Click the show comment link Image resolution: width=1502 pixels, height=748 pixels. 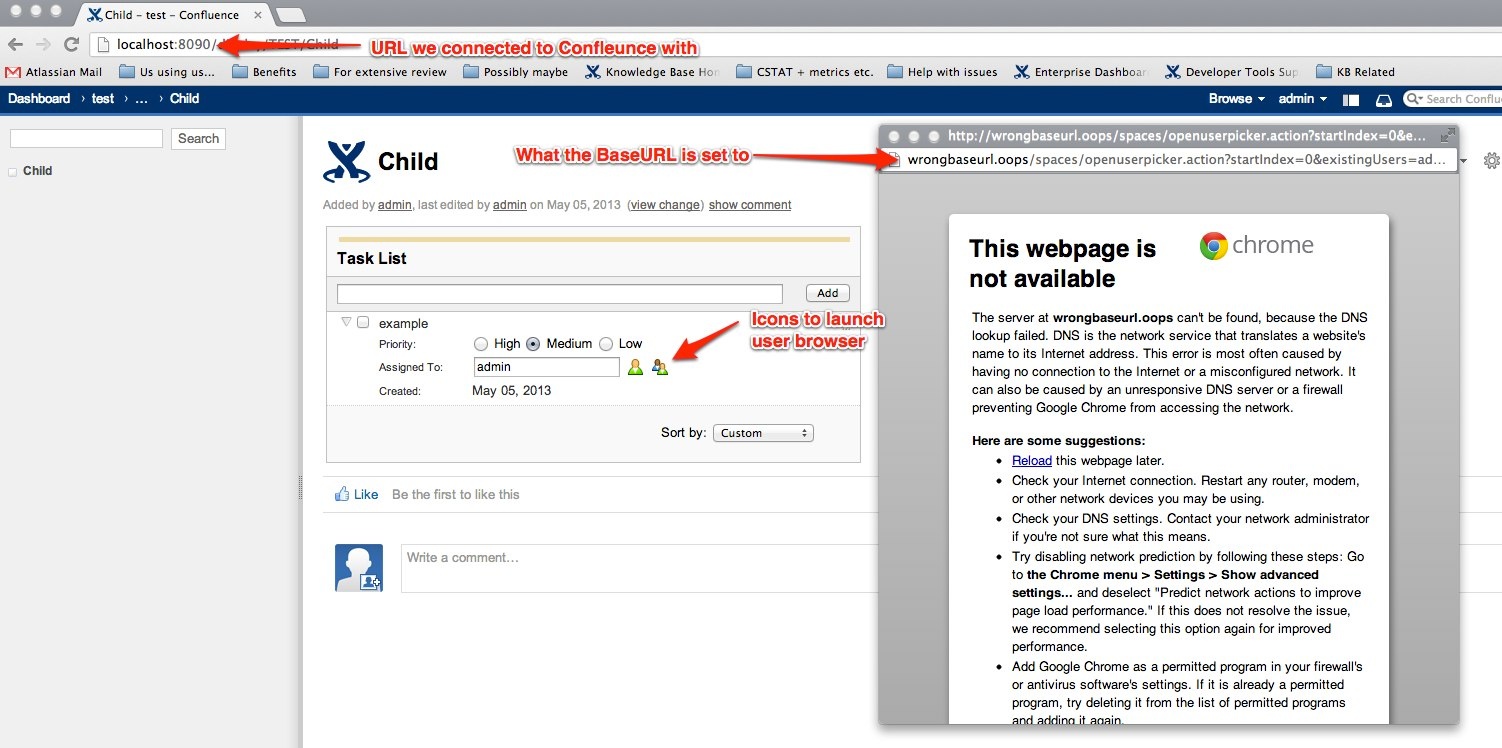[750, 205]
